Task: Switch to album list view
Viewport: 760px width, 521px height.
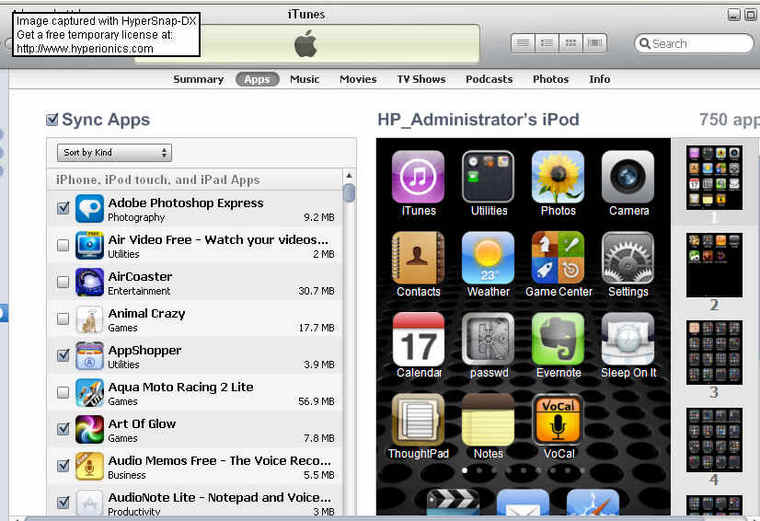Action: (x=547, y=44)
